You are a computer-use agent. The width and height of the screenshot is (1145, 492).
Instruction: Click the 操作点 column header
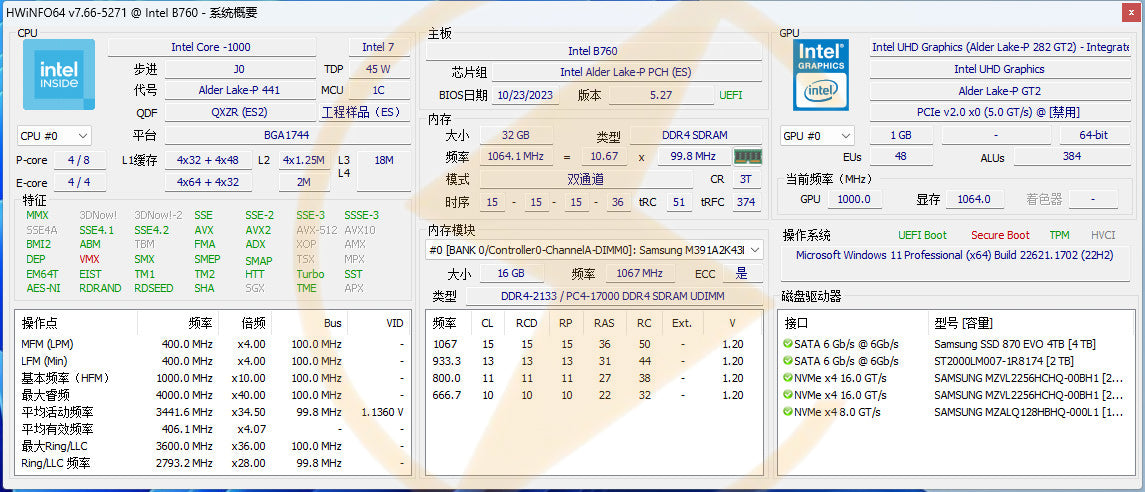[40, 323]
